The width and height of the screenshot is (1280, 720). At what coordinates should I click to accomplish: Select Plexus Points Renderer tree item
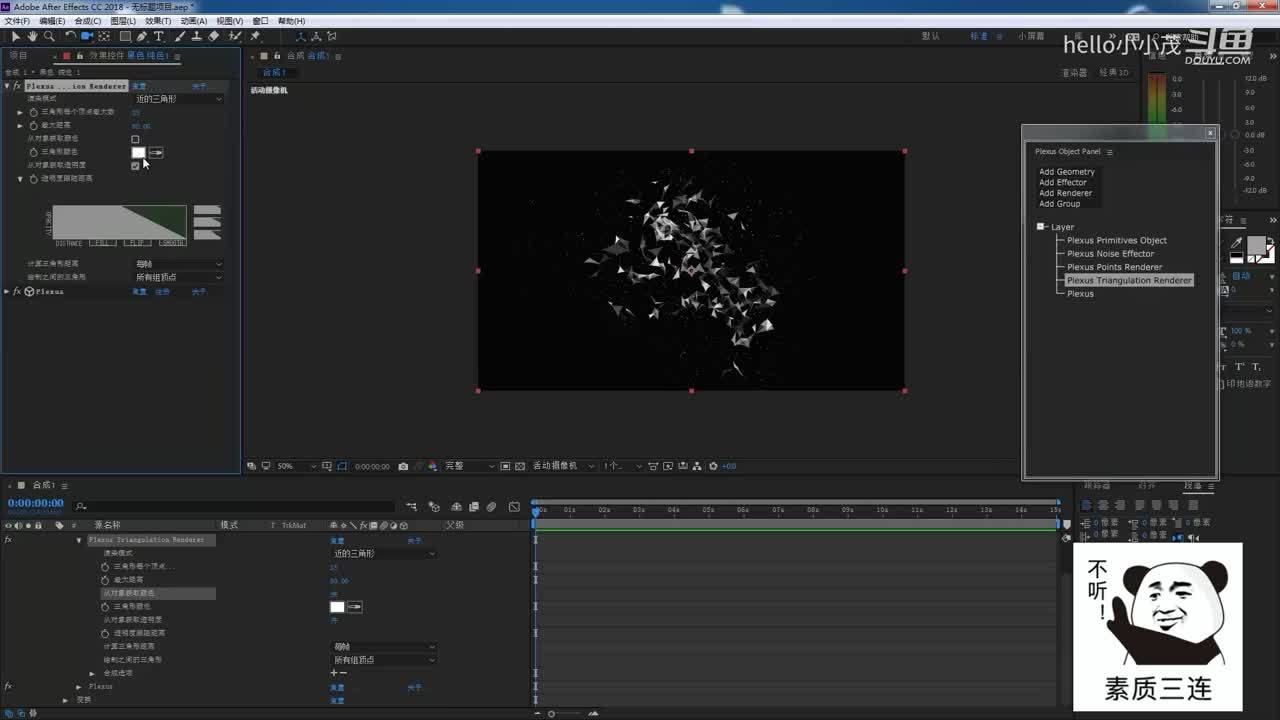click(1114, 267)
